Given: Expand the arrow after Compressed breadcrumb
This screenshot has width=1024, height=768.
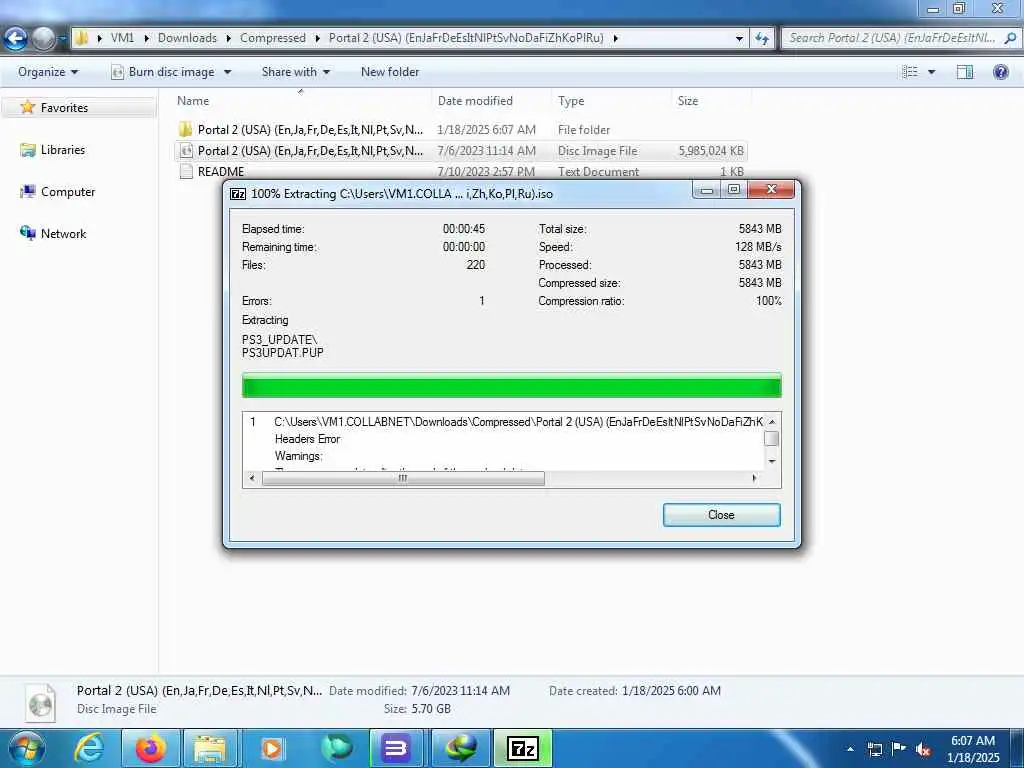Looking at the screenshot, I should (317, 38).
